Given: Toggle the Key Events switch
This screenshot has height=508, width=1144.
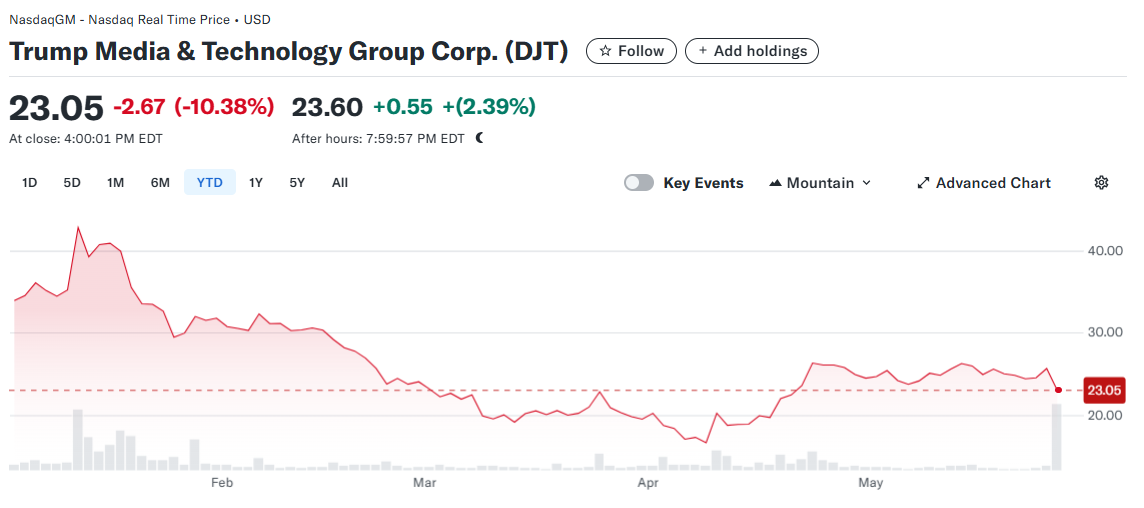Looking at the screenshot, I should (639, 183).
